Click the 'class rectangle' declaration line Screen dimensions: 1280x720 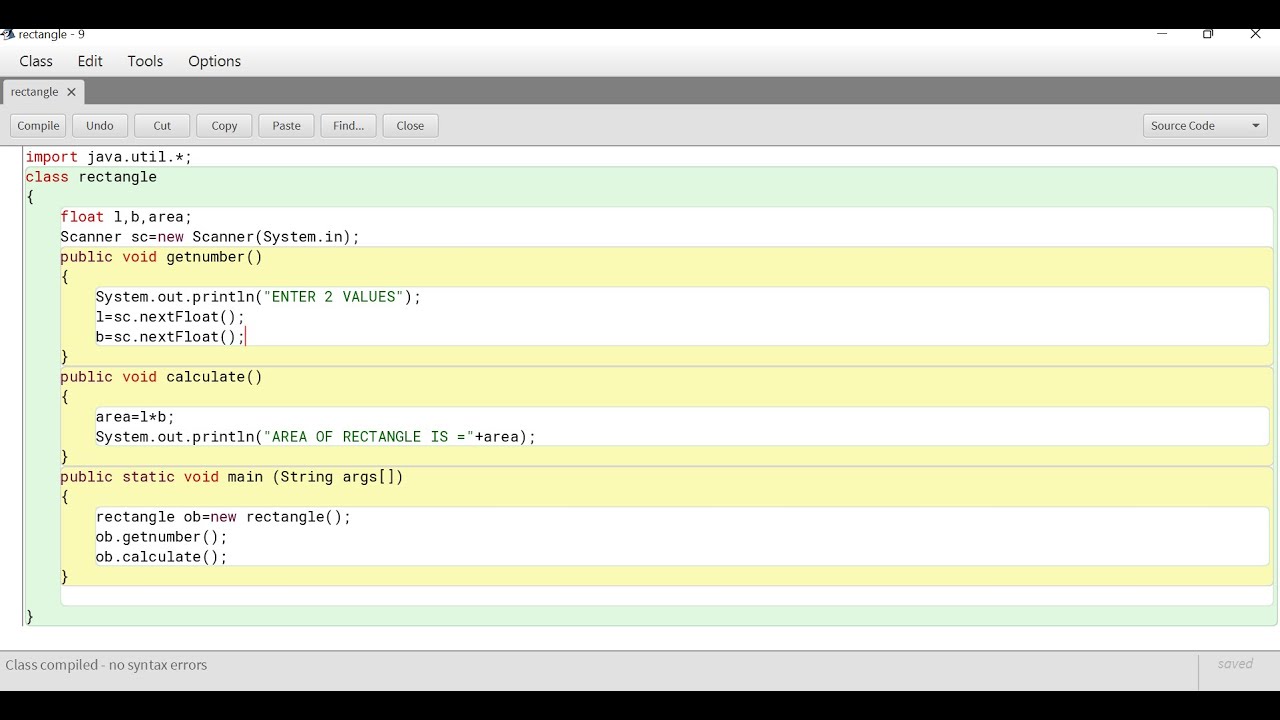click(x=91, y=177)
